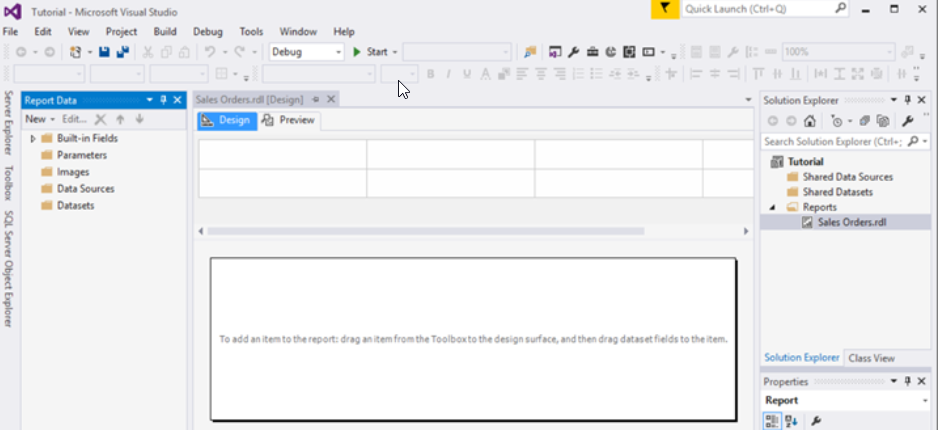Viewport: 942px width, 430px height.
Task: Toggle auto-hide pin on Solution Explorer
Action: (x=908, y=100)
